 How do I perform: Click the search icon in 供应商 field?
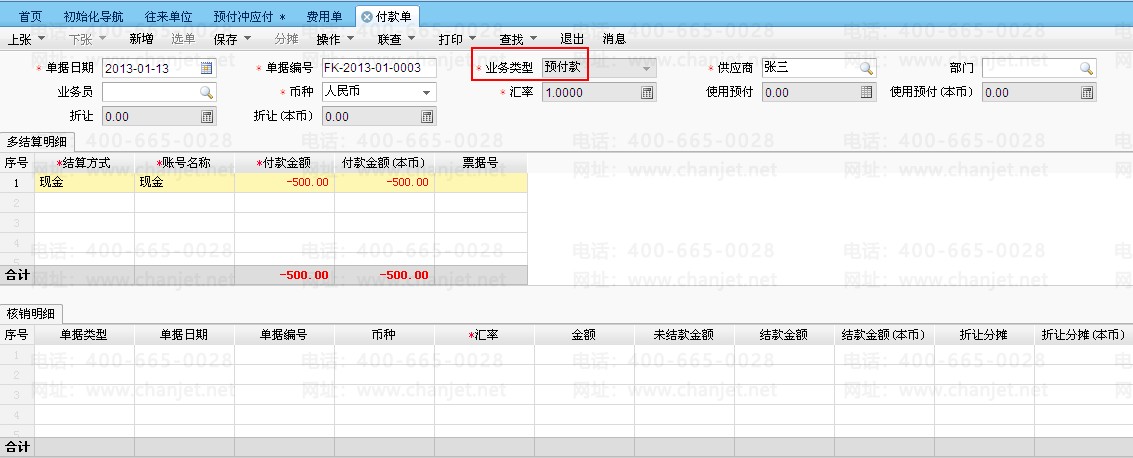[x=866, y=69]
